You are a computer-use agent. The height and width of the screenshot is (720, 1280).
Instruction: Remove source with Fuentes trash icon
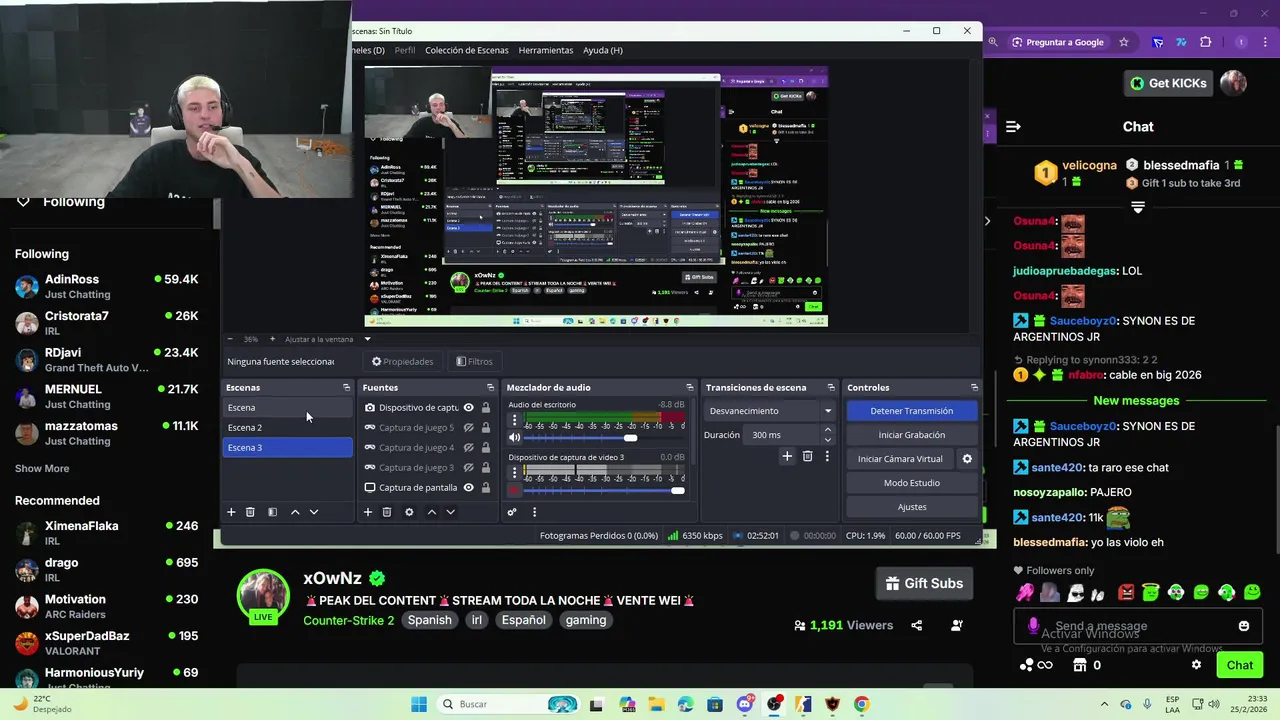387,512
